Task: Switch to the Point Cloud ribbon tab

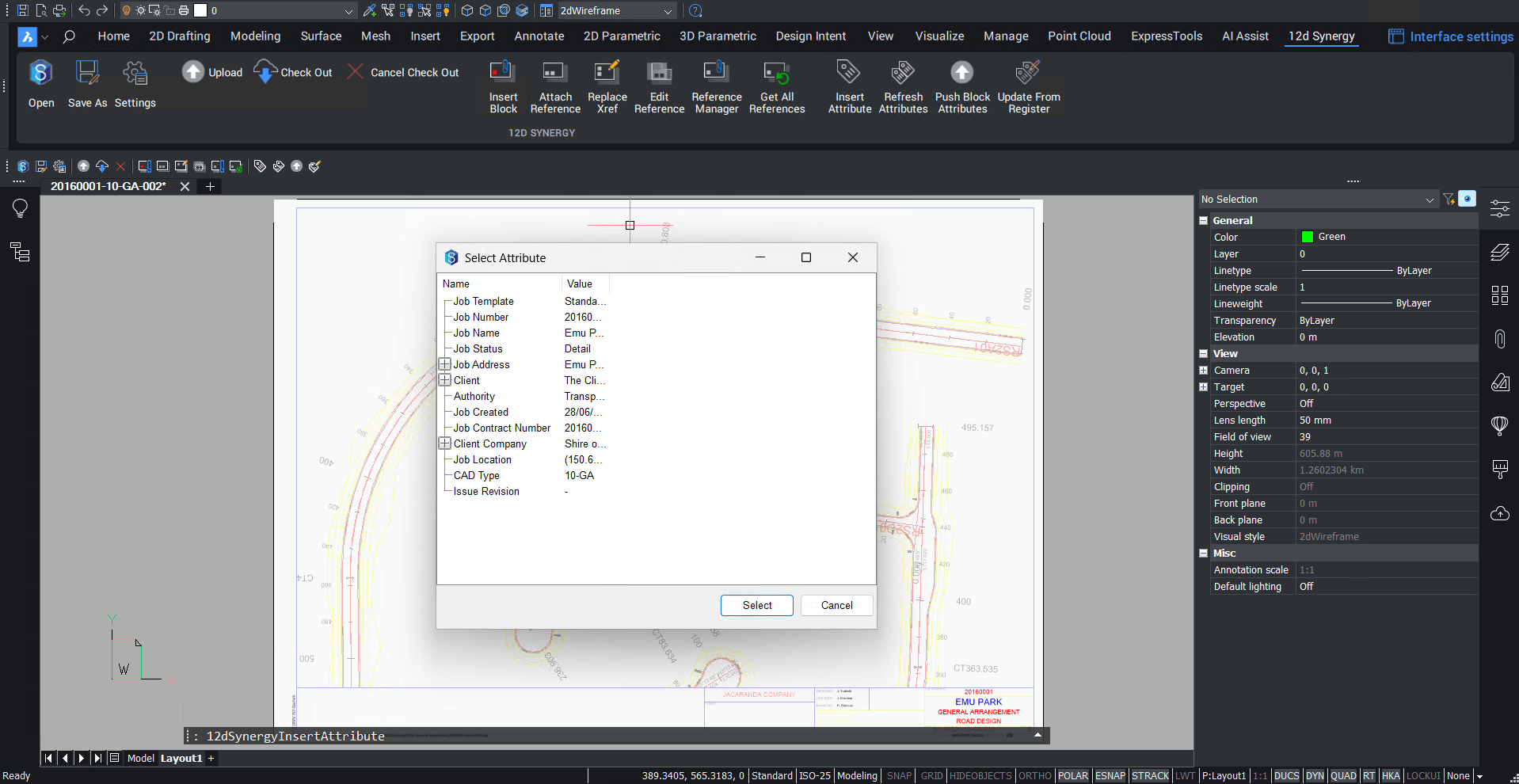Action: [x=1079, y=36]
